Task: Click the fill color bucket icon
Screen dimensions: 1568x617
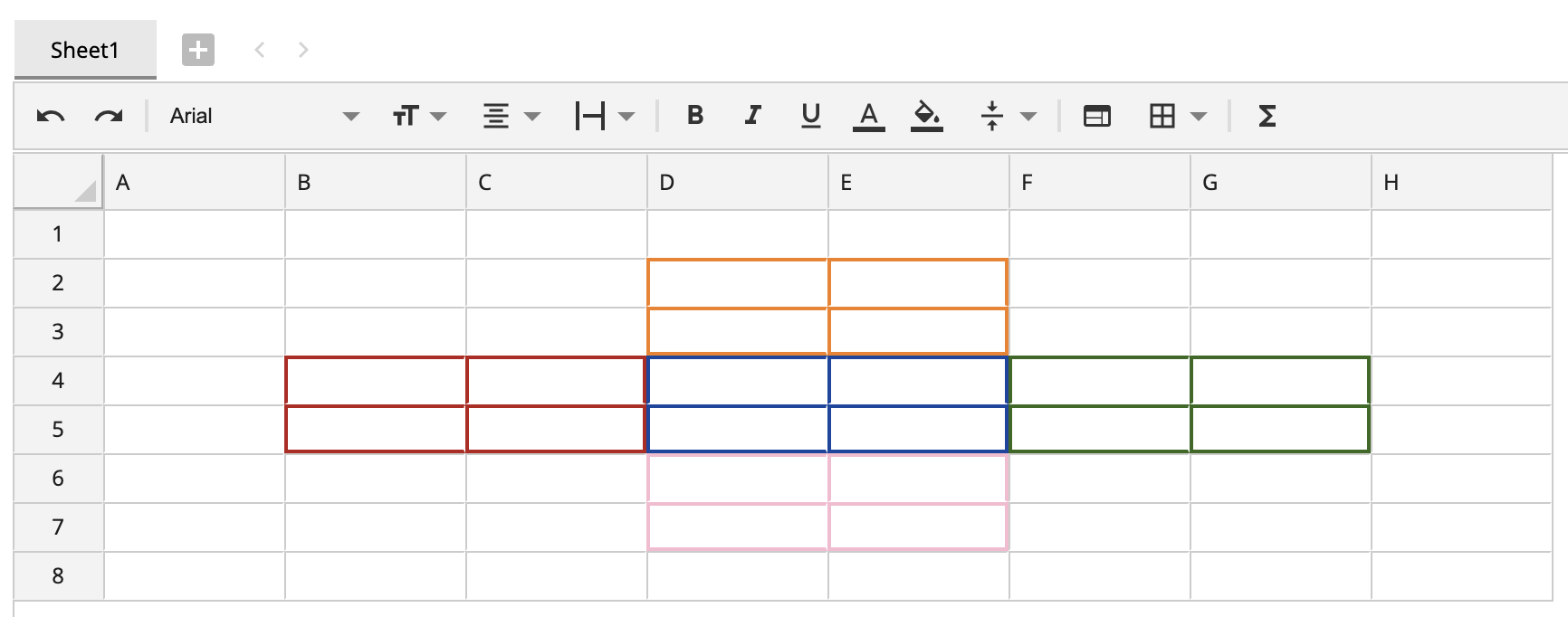Action: 926,116
